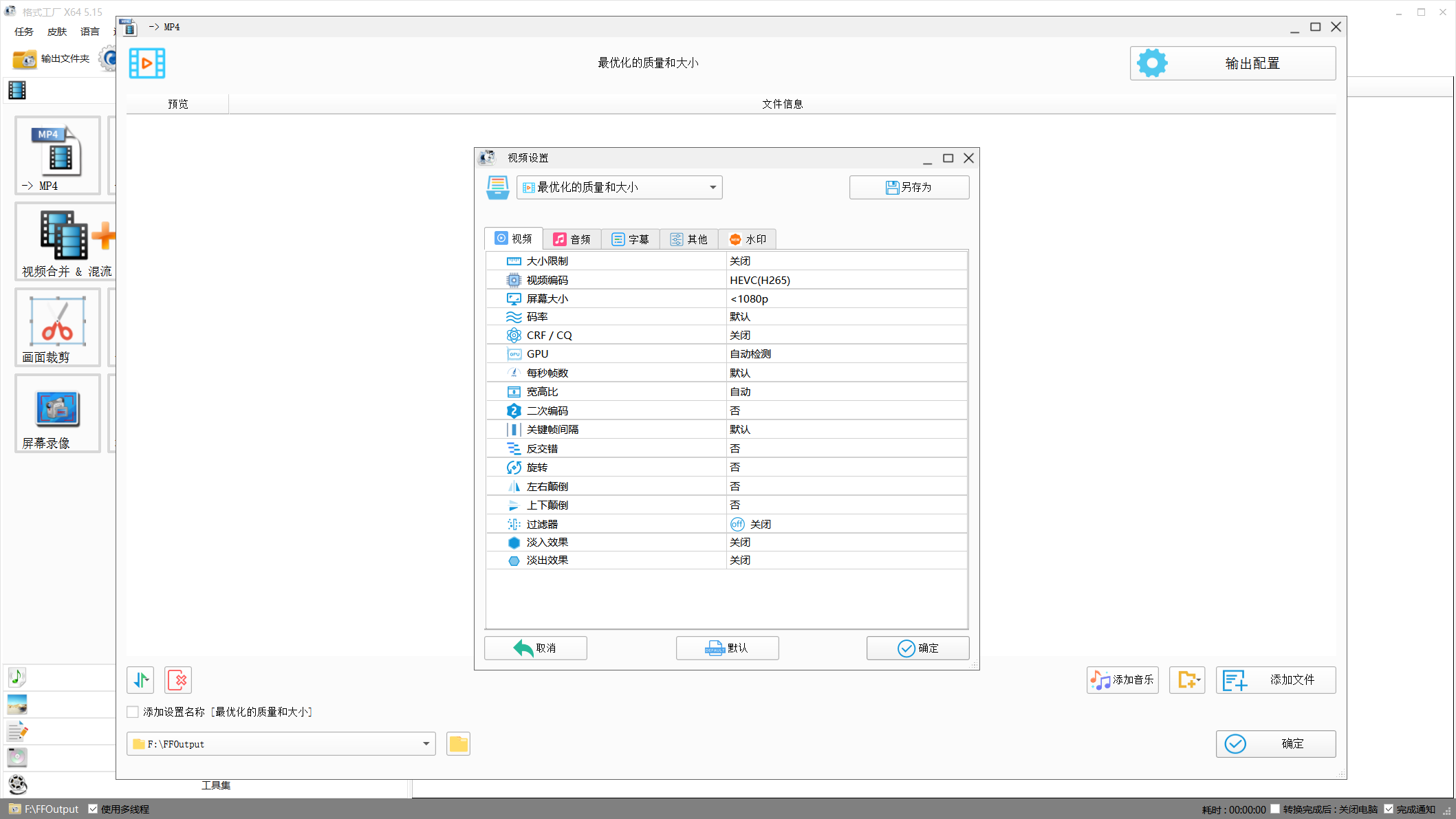Click the 默认 reset button
The width and height of the screenshot is (1456, 819).
(x=727, y=648)
